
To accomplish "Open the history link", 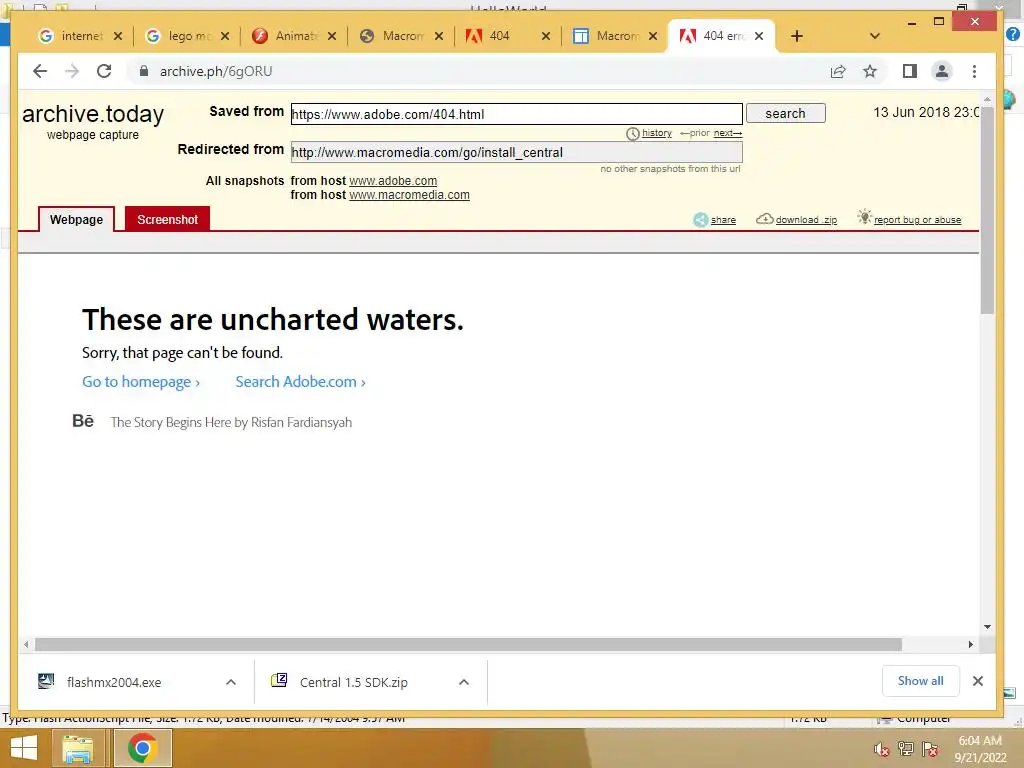I will coord(656,133).
